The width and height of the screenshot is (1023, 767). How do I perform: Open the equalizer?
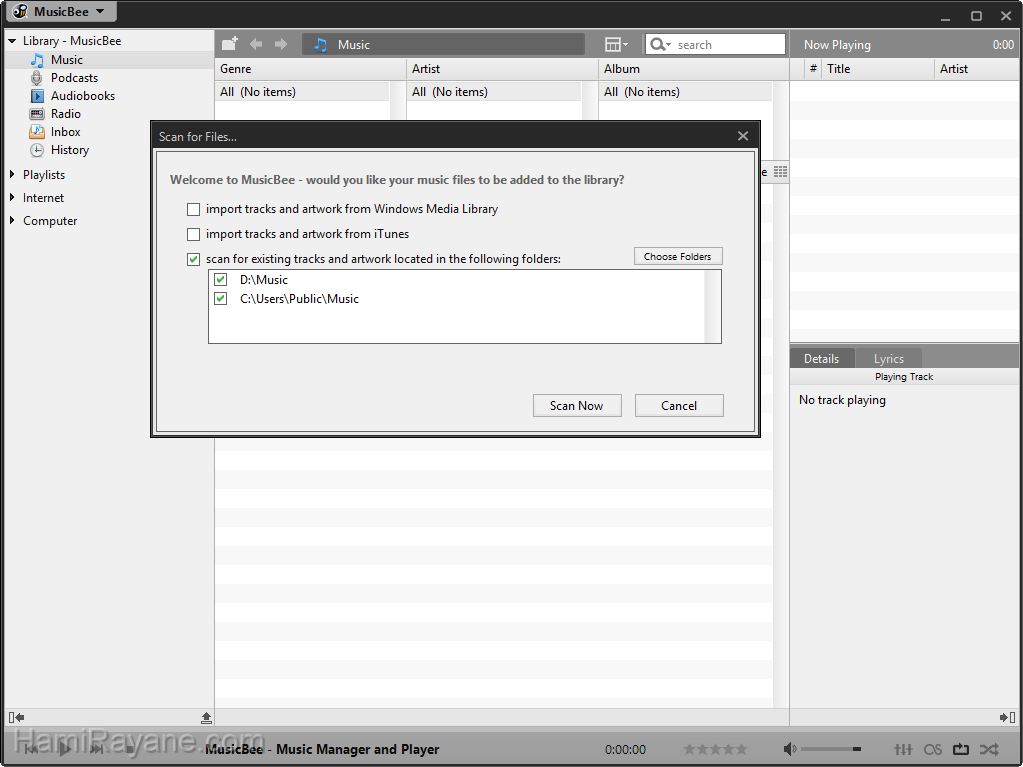(x=903, y=749)
